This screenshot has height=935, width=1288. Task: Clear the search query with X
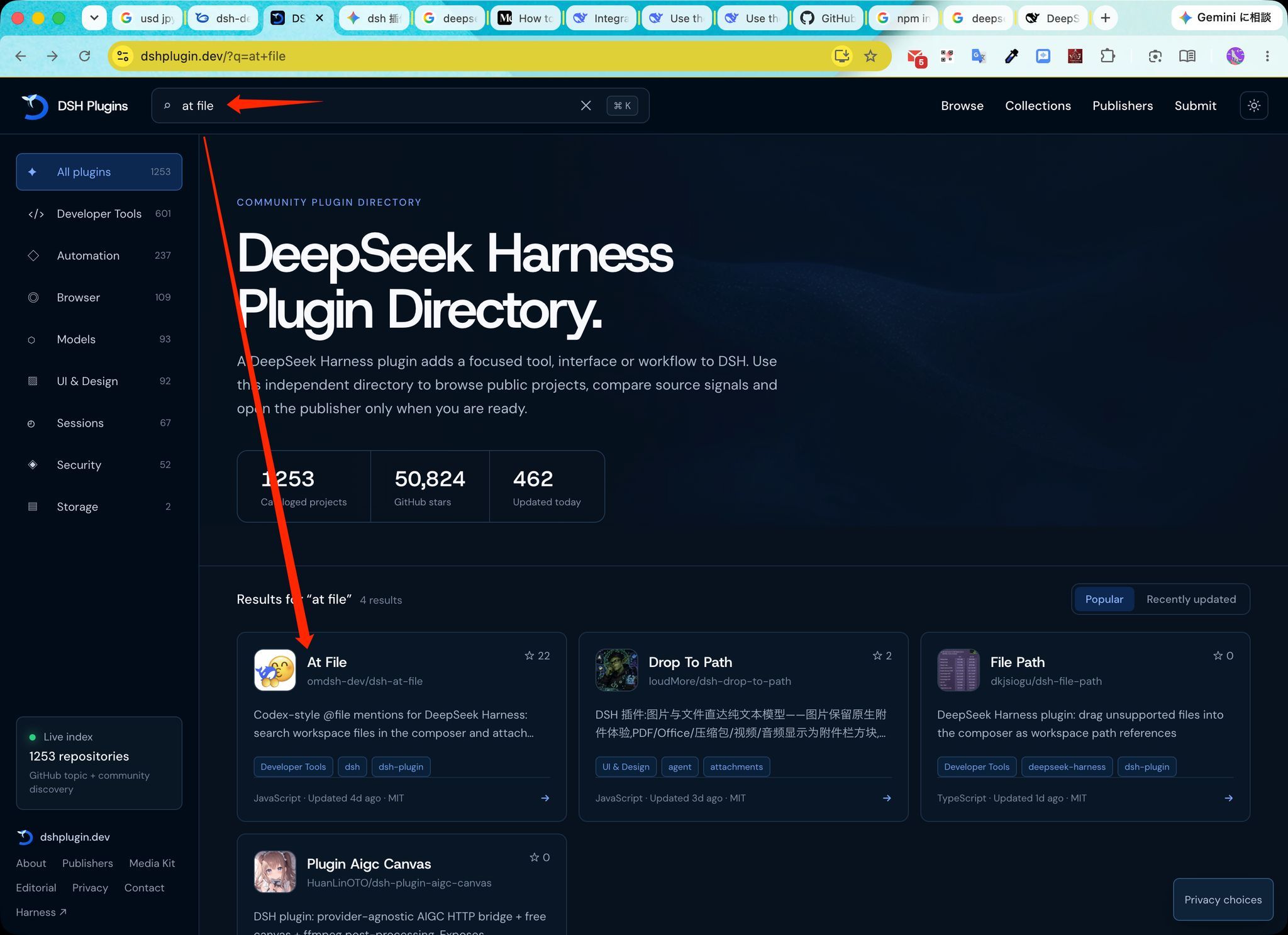coord(586,106)
